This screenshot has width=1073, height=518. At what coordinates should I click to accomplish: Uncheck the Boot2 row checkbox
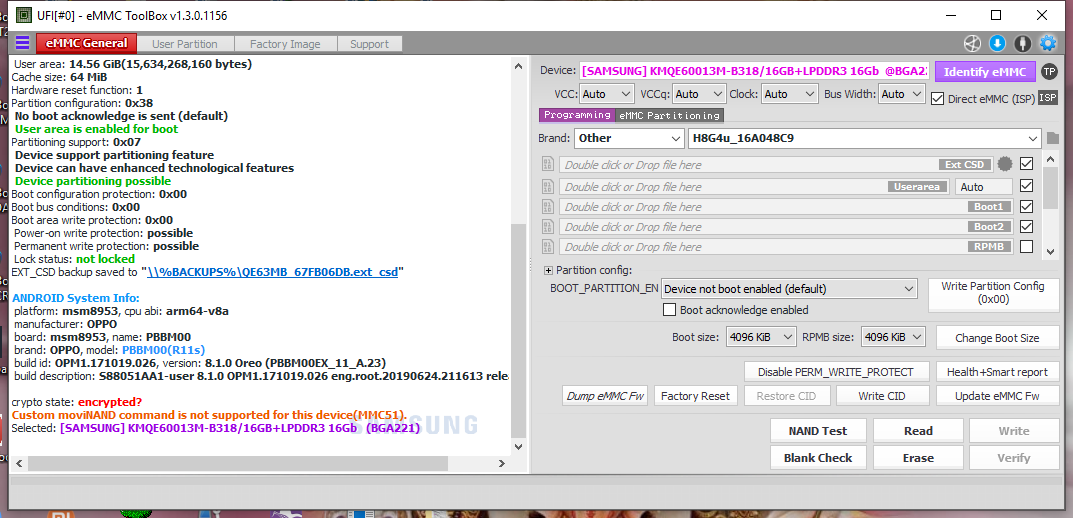[1026, 226]
